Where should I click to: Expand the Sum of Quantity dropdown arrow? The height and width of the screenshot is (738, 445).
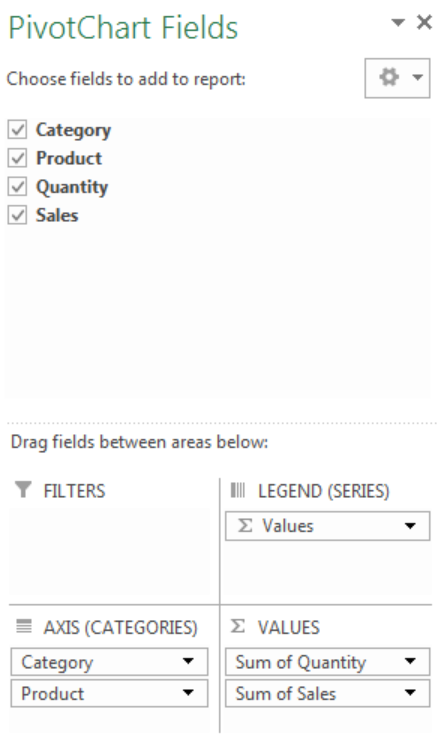click(410, 662)
